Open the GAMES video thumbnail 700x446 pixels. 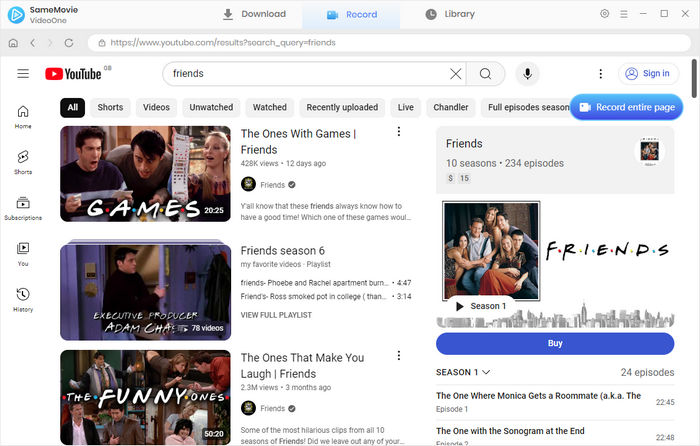(x=146, y=174)
